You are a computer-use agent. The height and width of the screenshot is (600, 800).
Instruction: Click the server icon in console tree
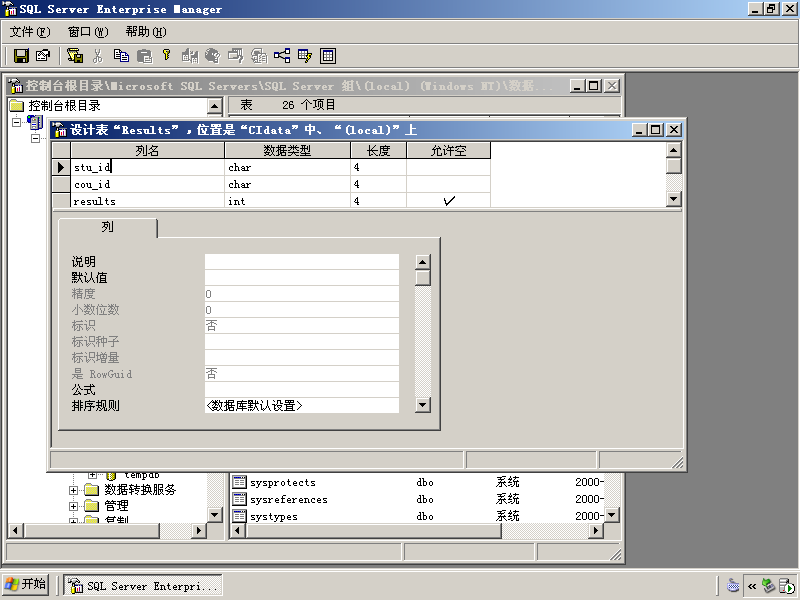(35, 122)
